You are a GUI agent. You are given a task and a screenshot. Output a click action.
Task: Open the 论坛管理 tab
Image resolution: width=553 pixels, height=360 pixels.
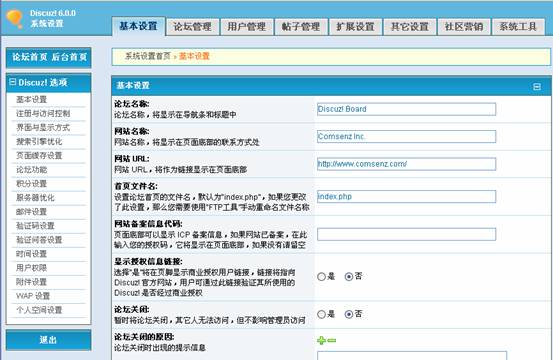(192, 27)
